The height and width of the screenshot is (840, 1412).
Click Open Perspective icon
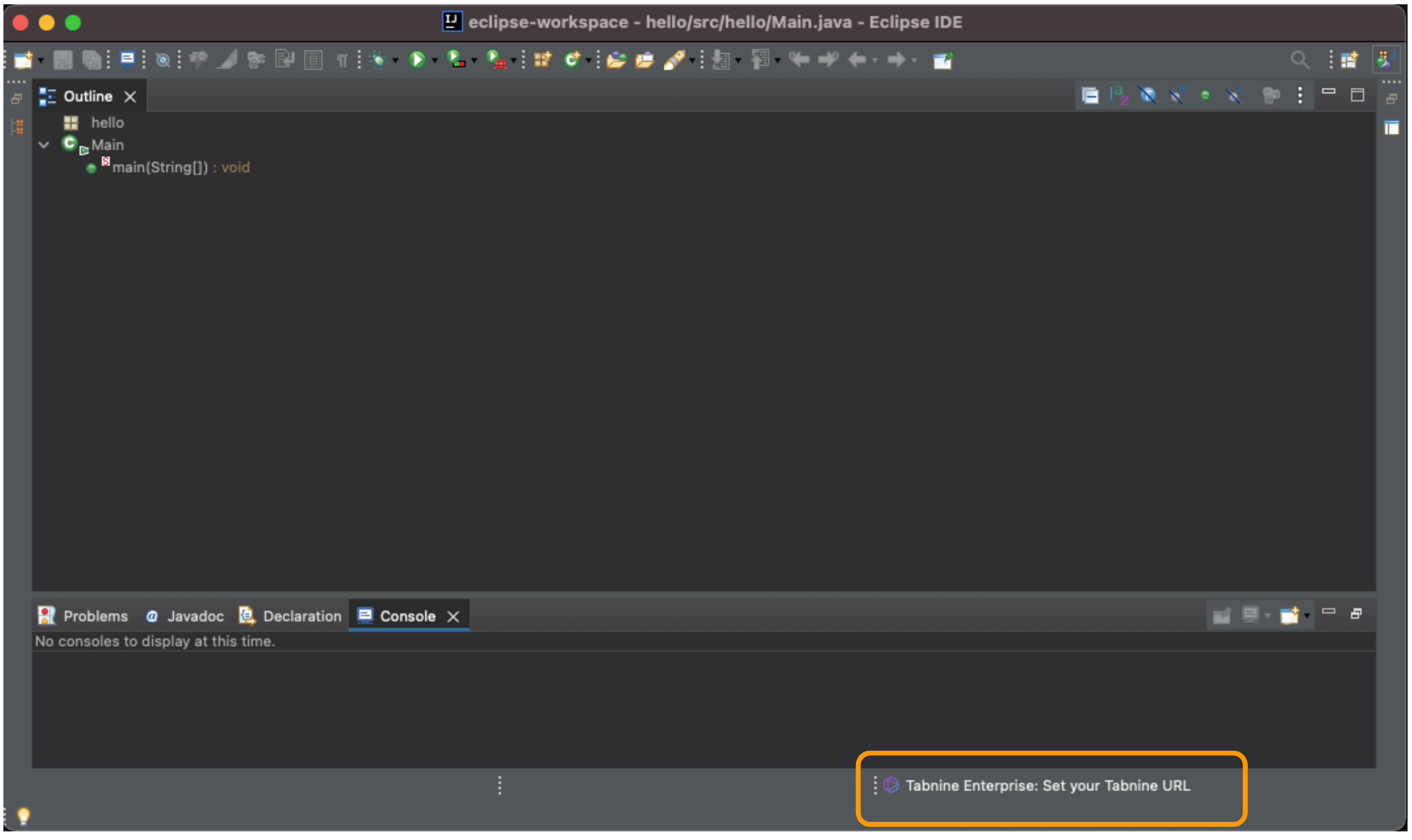[1350, 59]
